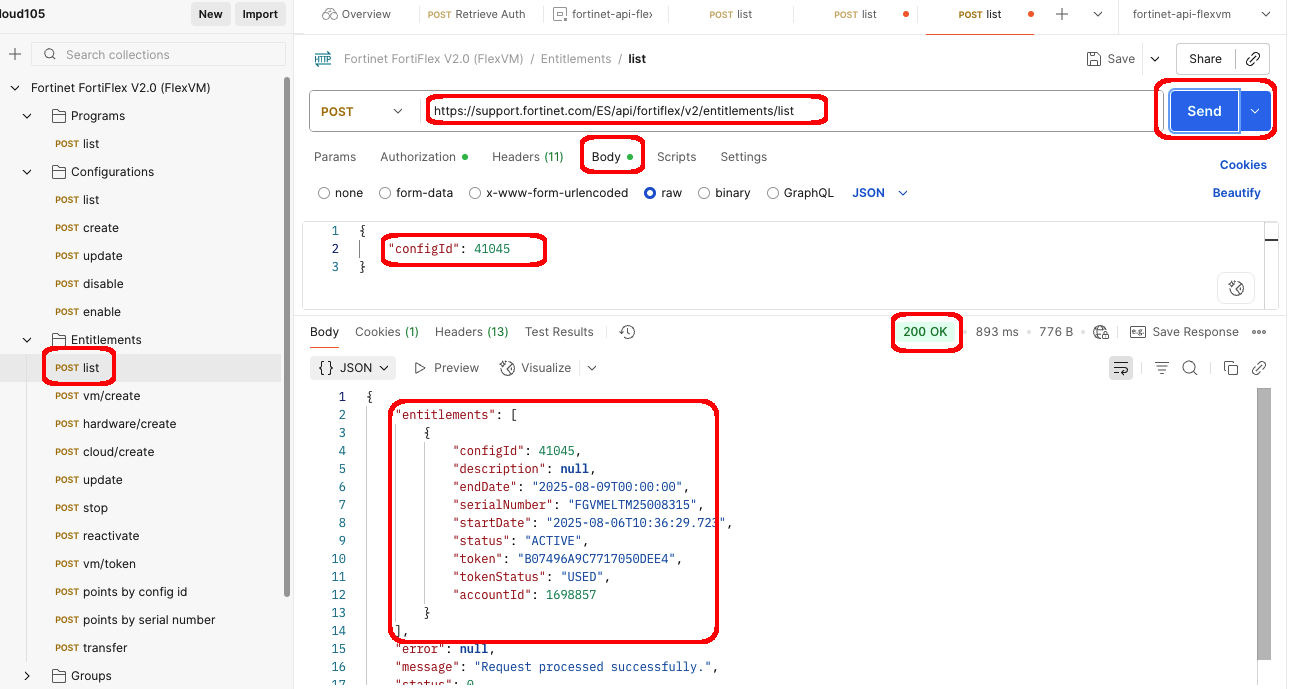This screenshot has height=689, width=1295.
Task: Click the blue Send button
Action: 1204,111
